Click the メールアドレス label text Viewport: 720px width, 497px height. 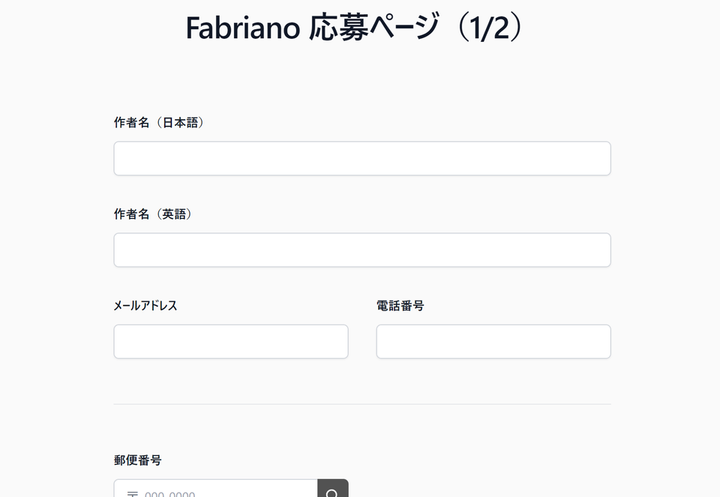146,305
